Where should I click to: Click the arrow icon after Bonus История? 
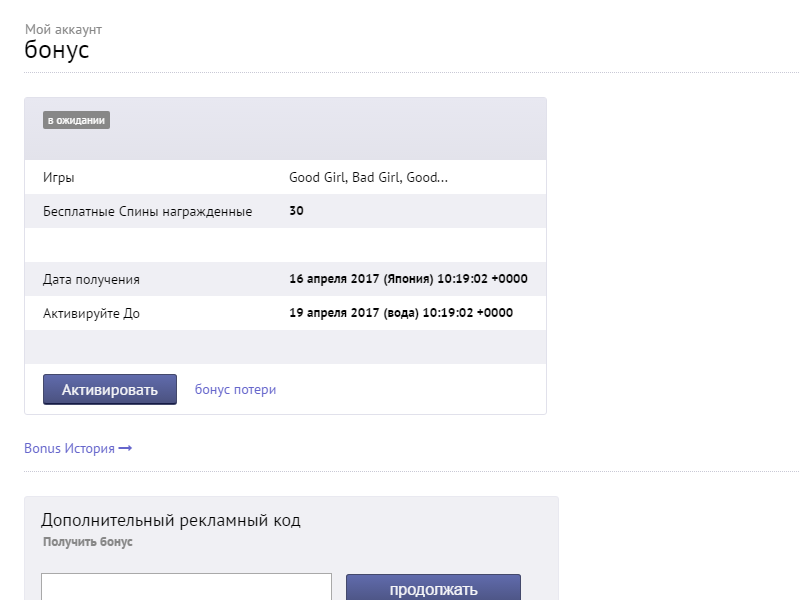[x=125, y=449]
